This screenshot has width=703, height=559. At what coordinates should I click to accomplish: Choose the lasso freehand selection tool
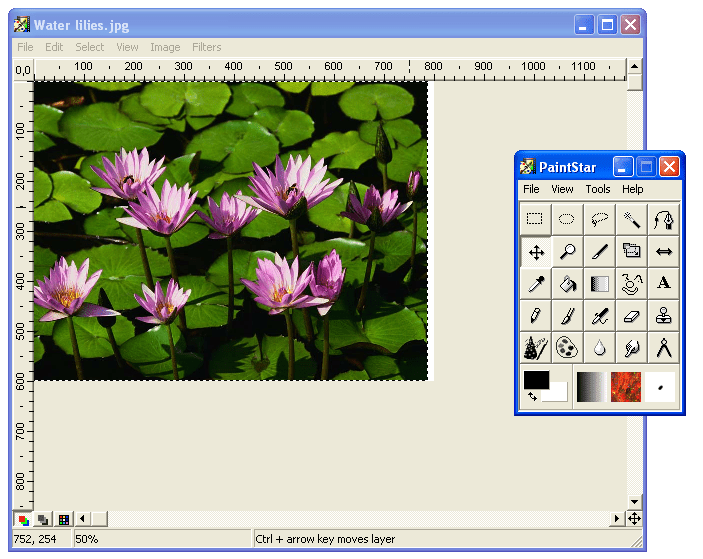[600, 219]
